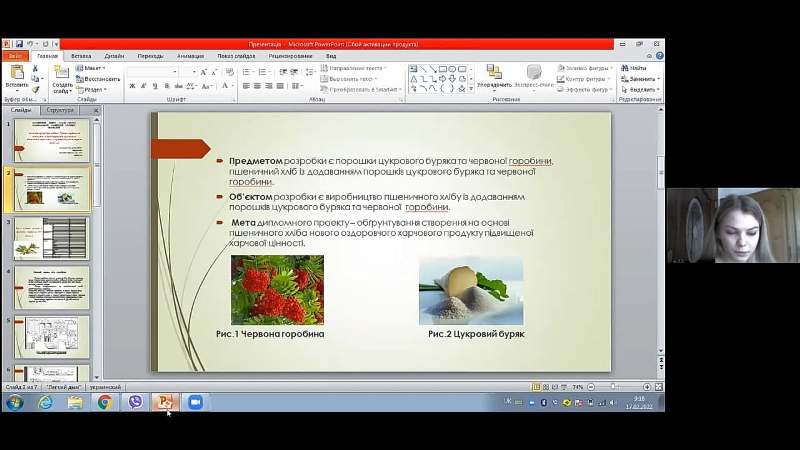800x450 pixels.
Task: Click the File (Файл) button
Action: [x=15, y=56]
